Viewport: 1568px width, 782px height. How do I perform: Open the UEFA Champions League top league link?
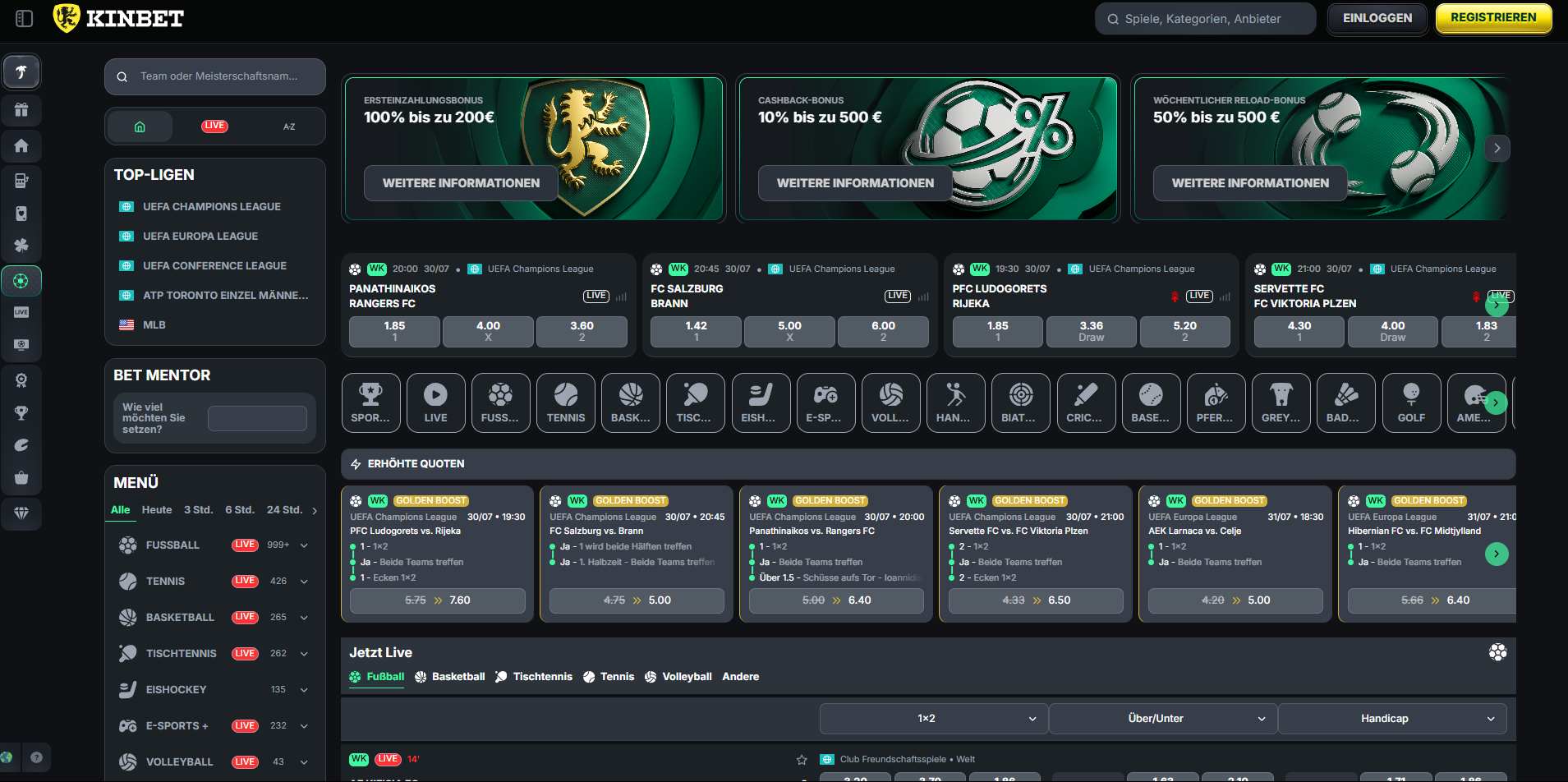point(212,207)
